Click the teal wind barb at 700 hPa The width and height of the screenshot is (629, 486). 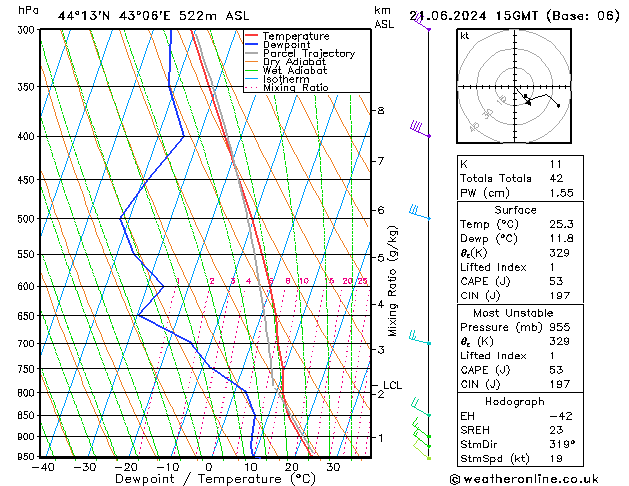420,338
